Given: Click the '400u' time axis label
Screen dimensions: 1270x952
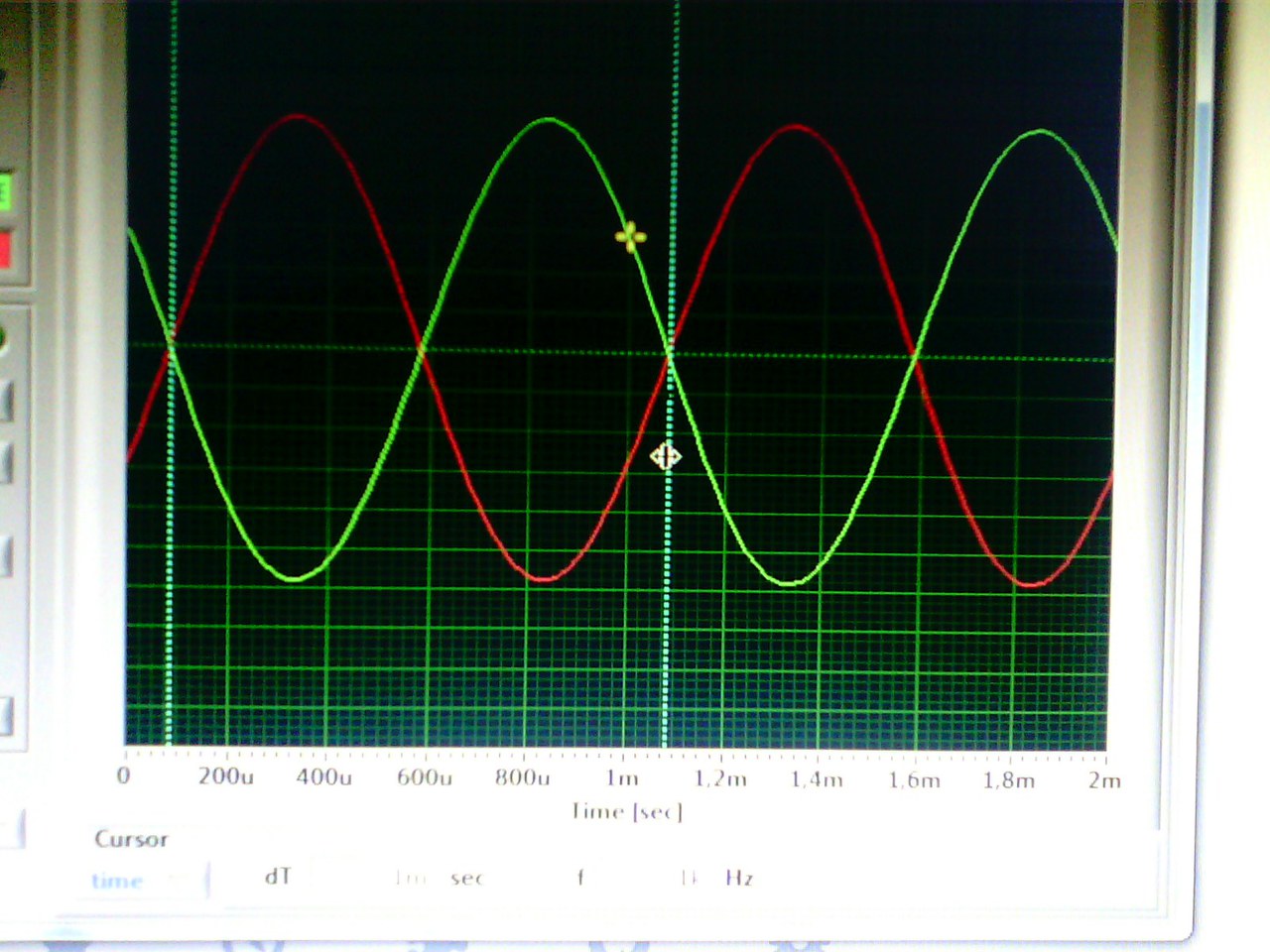Looking at the screenshot, I should [324, 776].
